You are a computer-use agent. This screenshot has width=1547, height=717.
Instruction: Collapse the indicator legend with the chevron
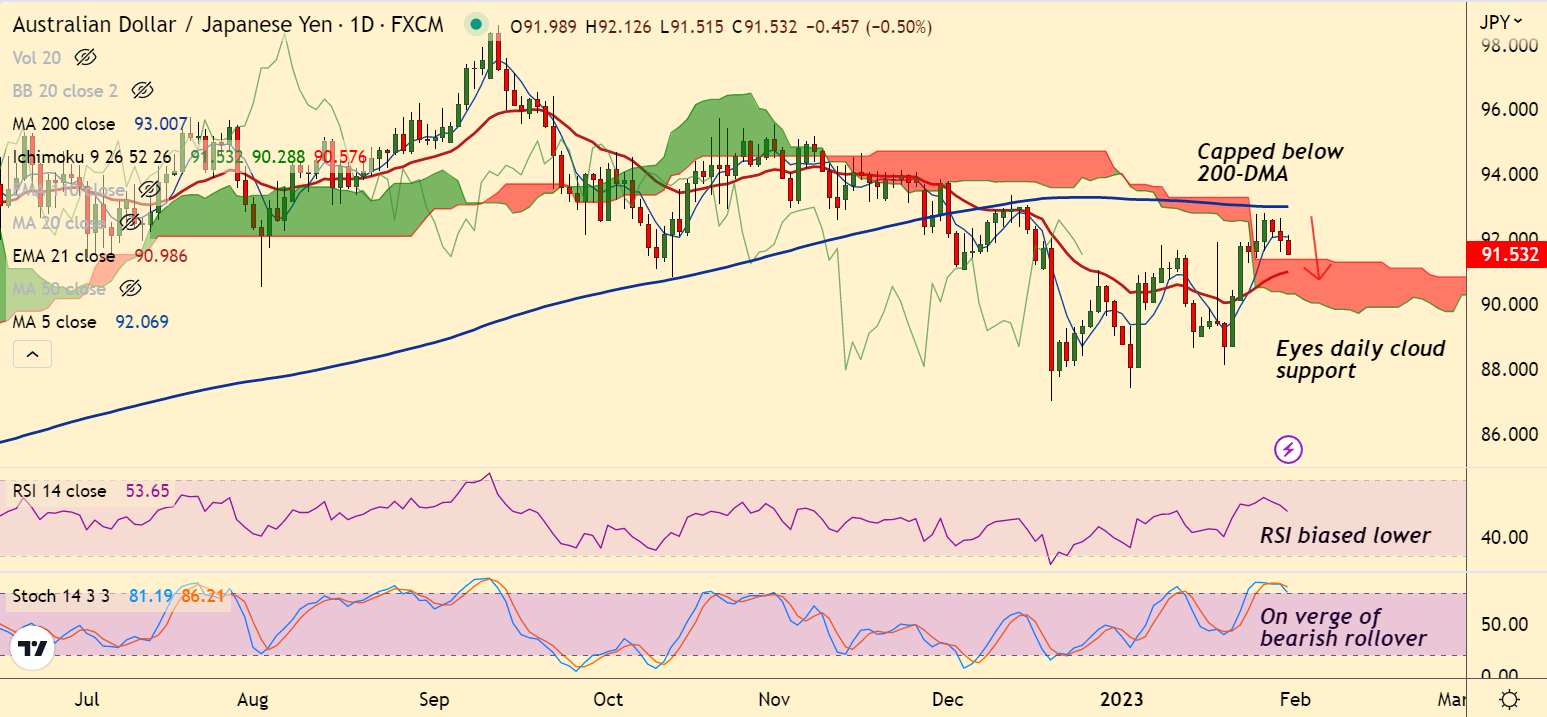click(x=33, y=354)
